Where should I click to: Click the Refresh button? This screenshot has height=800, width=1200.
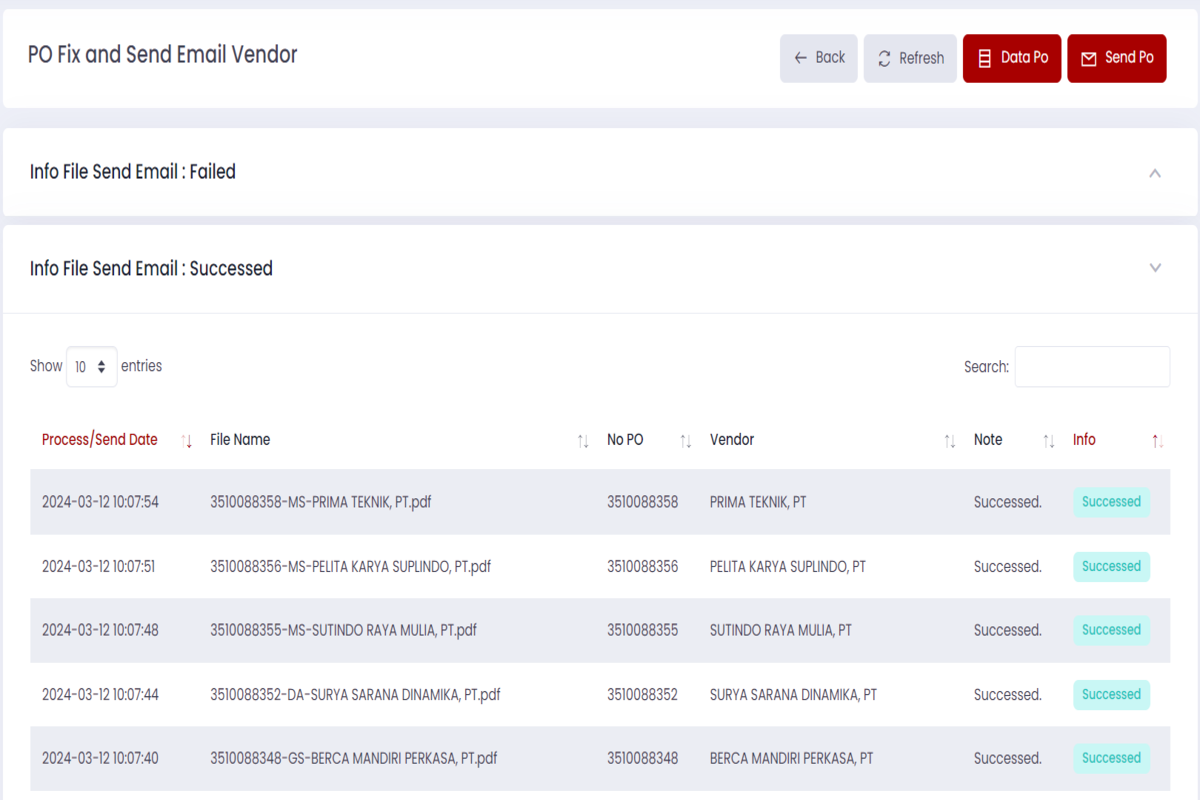click(910, 58)
